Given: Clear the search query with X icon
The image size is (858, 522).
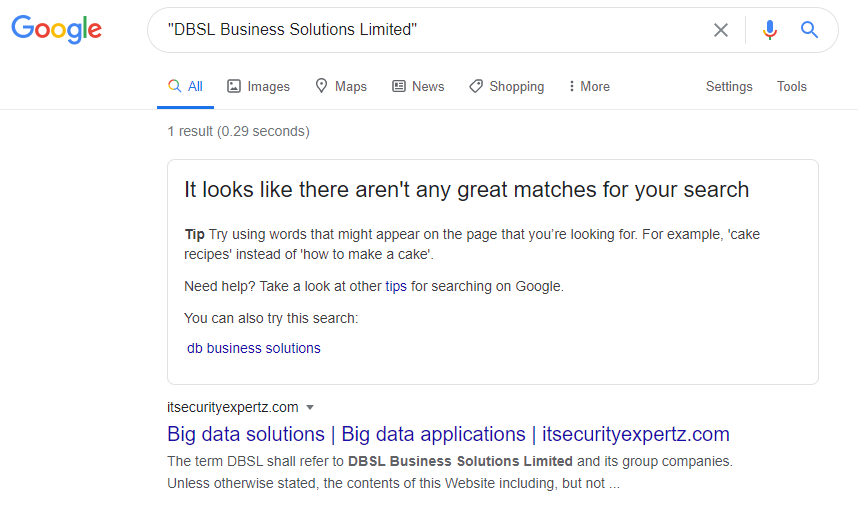Looking at the screenshot, I should click(721, 30).
